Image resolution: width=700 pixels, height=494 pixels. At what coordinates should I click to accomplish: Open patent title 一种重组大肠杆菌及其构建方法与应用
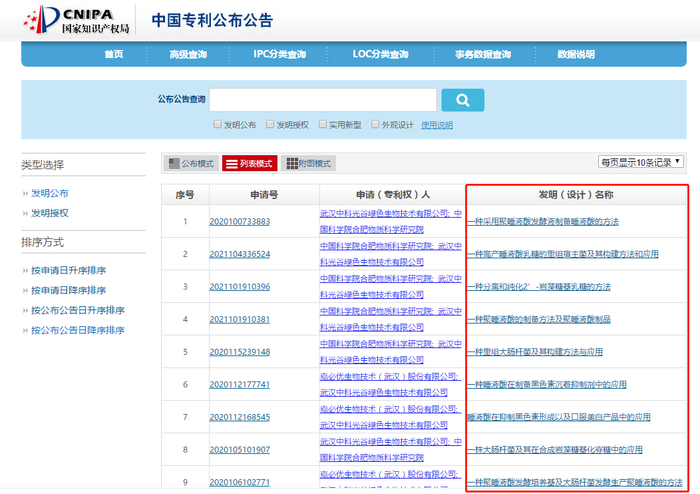(535, 352)
